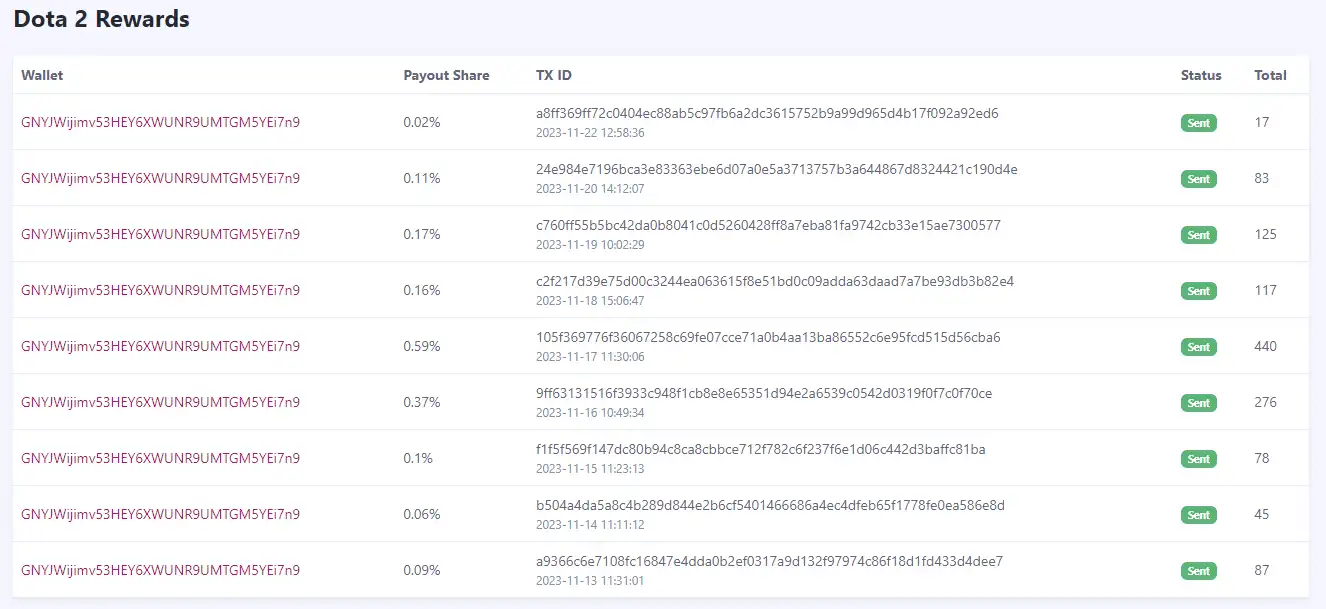Select TX ID starting with 9ff63131516f
Viewport: 1326px width, 609px height.
click(x=764, y=393)
